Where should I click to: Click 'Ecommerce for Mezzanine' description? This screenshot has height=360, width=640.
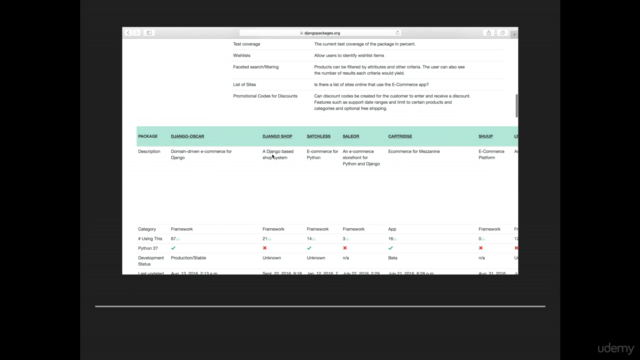[414, 151]
